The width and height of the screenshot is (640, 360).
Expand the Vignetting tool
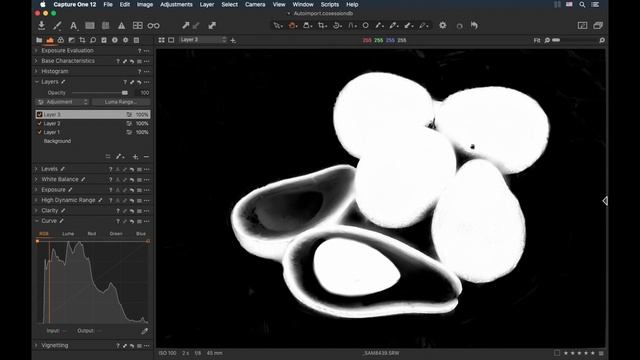36,345
